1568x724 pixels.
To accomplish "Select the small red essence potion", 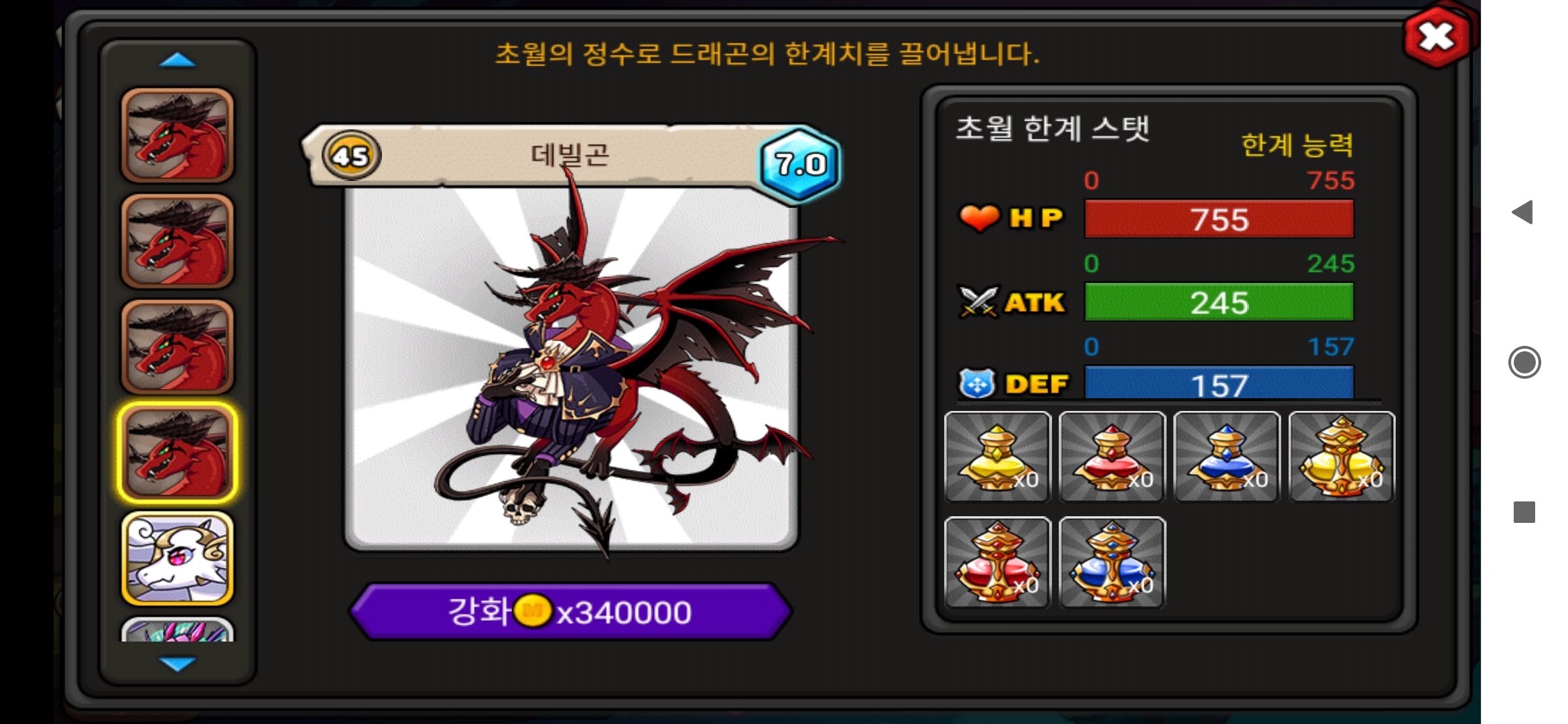I will click(x=1112, y=457).
